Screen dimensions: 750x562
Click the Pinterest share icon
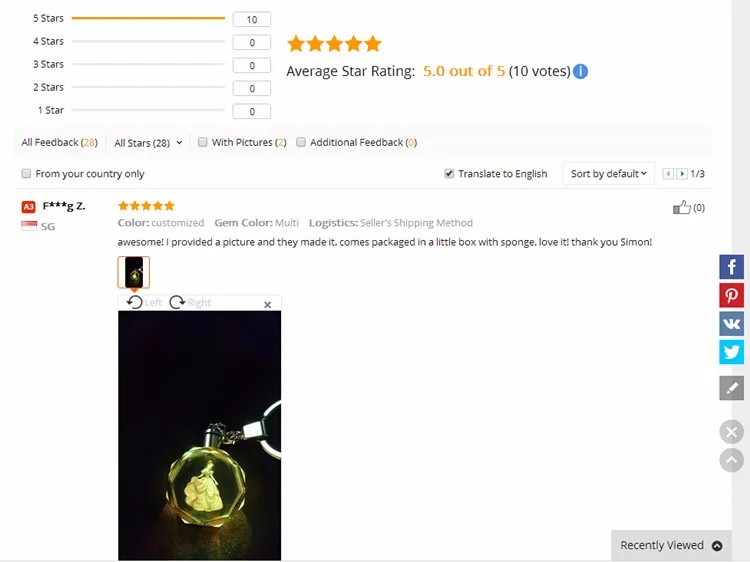point(731,295)
